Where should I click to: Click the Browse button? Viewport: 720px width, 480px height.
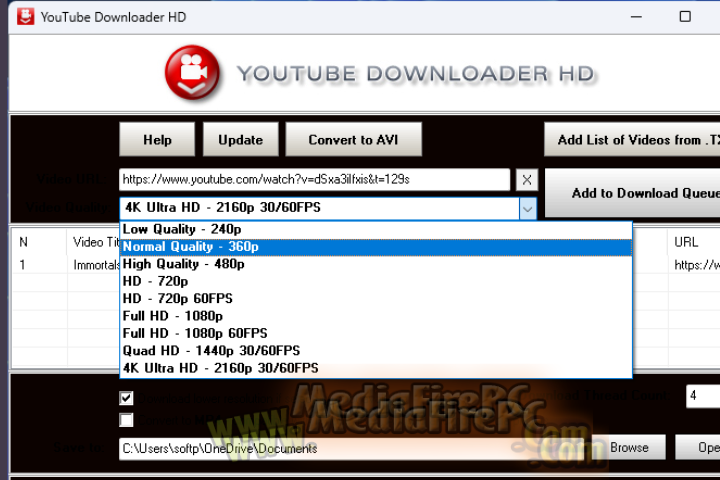pos(629,447)
